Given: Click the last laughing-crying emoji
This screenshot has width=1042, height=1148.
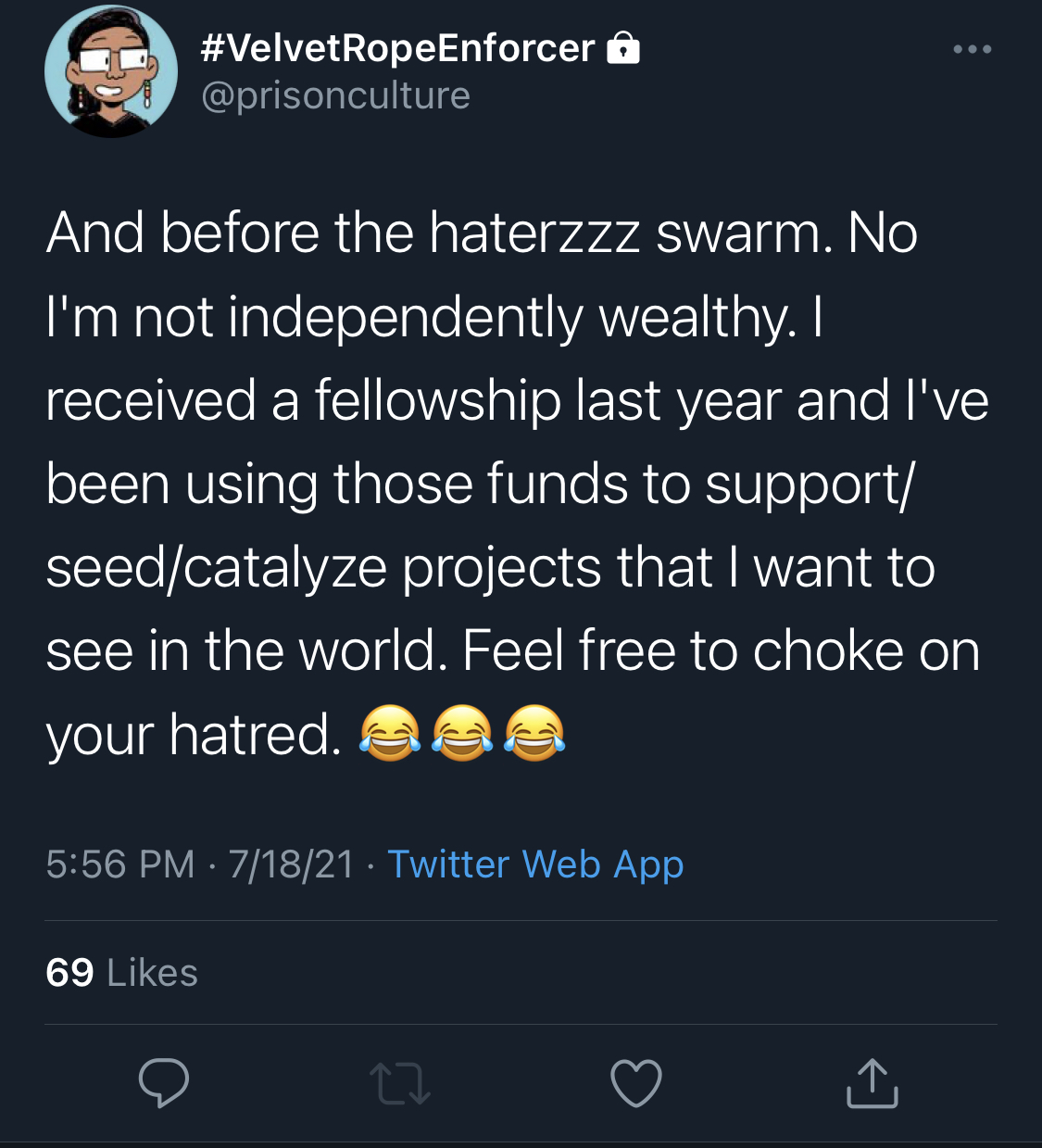Looking at the screenshot, I should pos(534,733).
